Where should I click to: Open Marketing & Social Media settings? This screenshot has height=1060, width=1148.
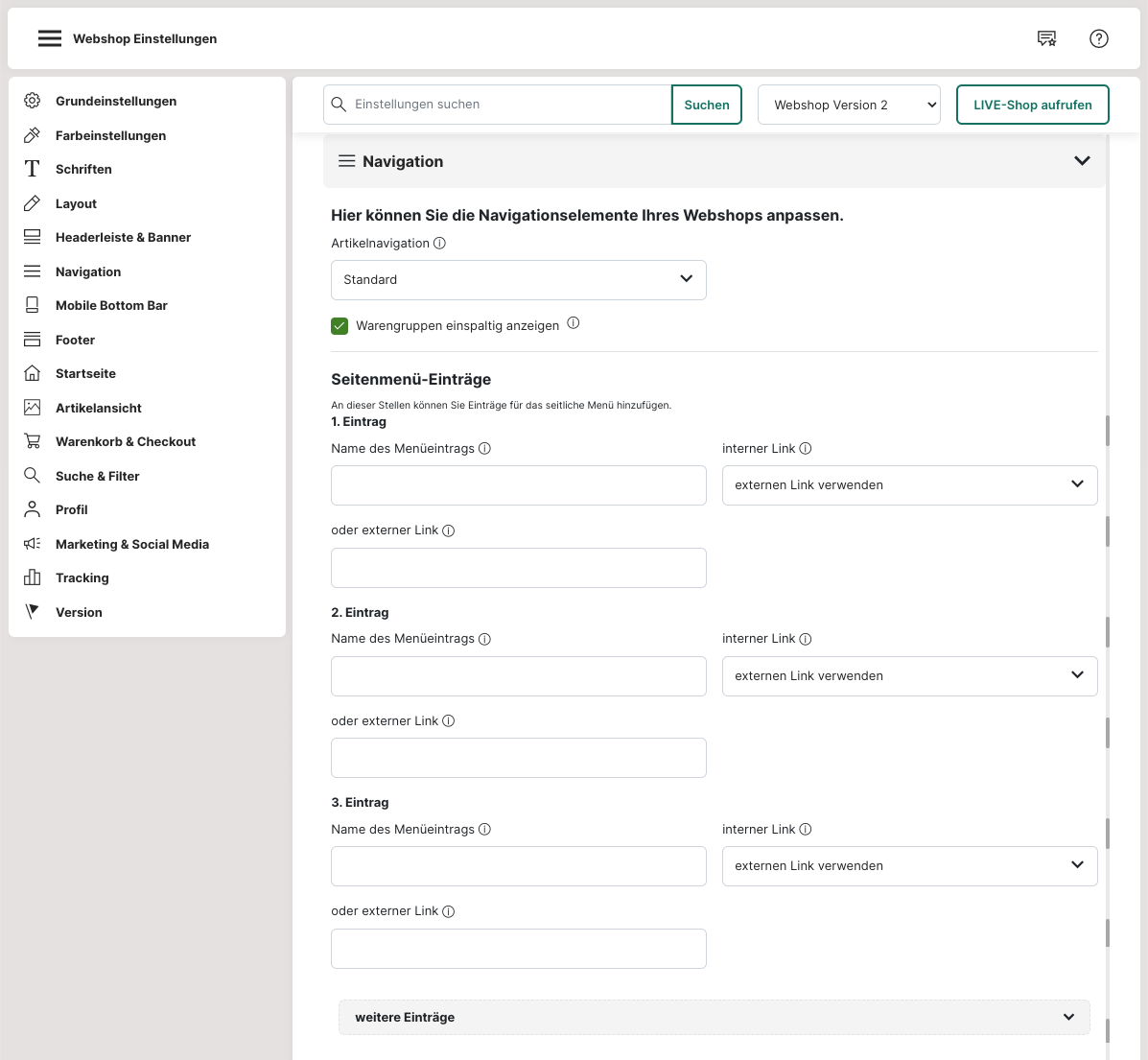tap(131, 544)
